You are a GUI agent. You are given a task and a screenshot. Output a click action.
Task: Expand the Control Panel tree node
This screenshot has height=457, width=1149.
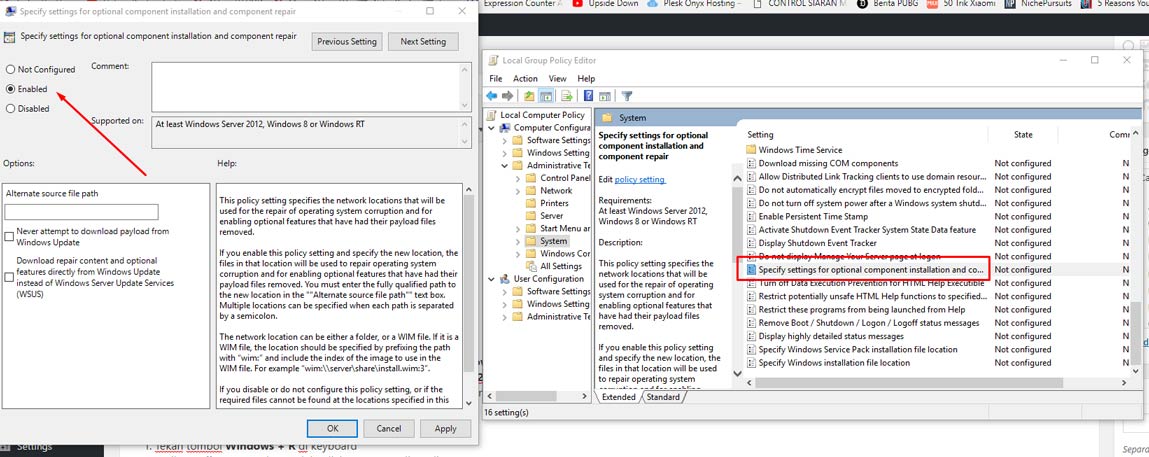coord(518,178)
